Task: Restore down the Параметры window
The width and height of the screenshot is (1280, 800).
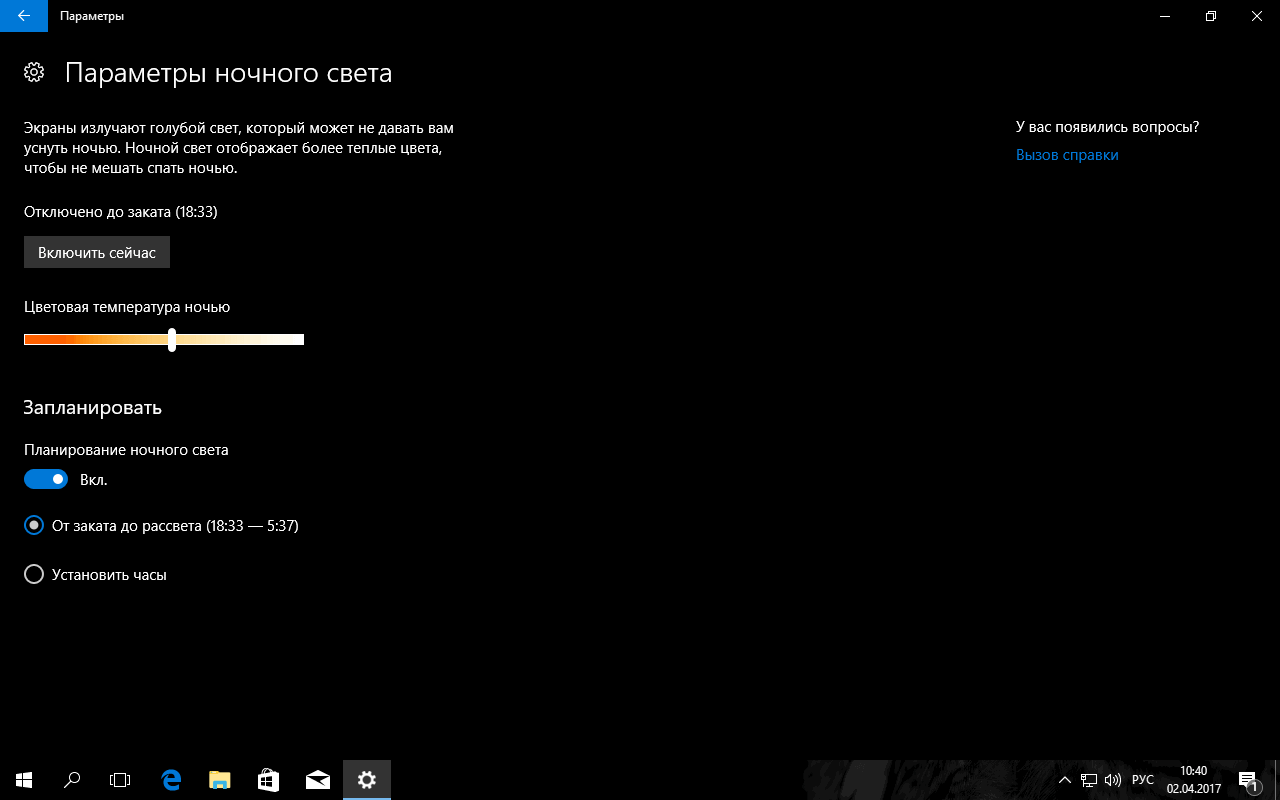Action: [x=1211, y=16]
